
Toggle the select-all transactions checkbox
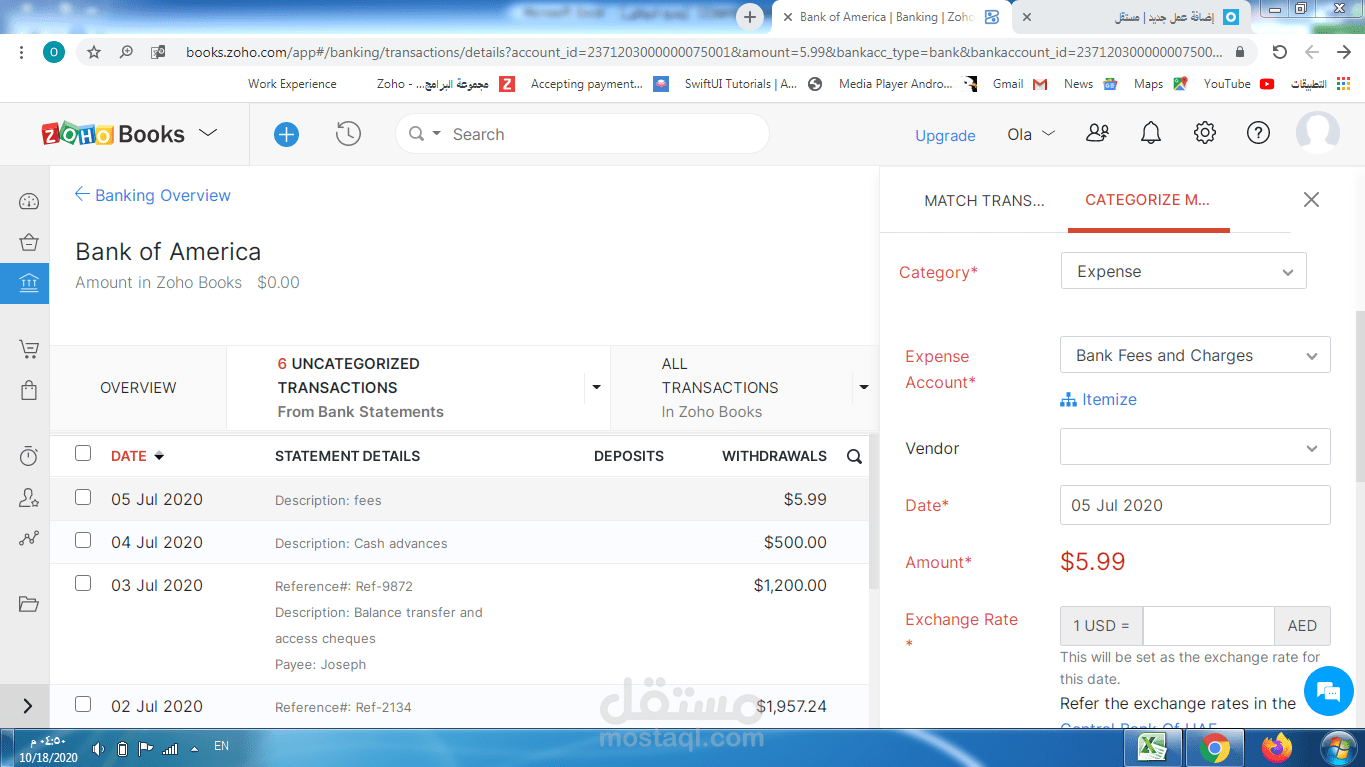point(83,454)
